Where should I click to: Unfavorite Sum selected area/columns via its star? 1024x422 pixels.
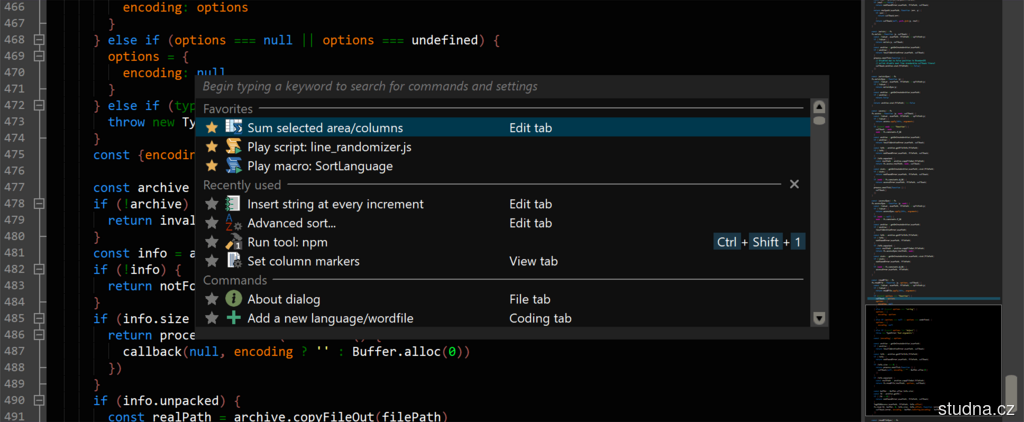[211, 128]
